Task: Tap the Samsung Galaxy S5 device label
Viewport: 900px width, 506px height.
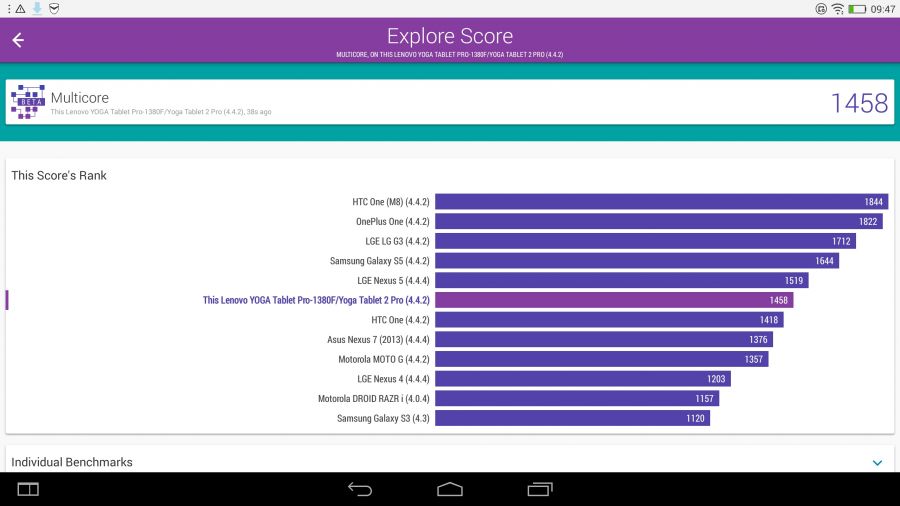Action: [379, 261]
